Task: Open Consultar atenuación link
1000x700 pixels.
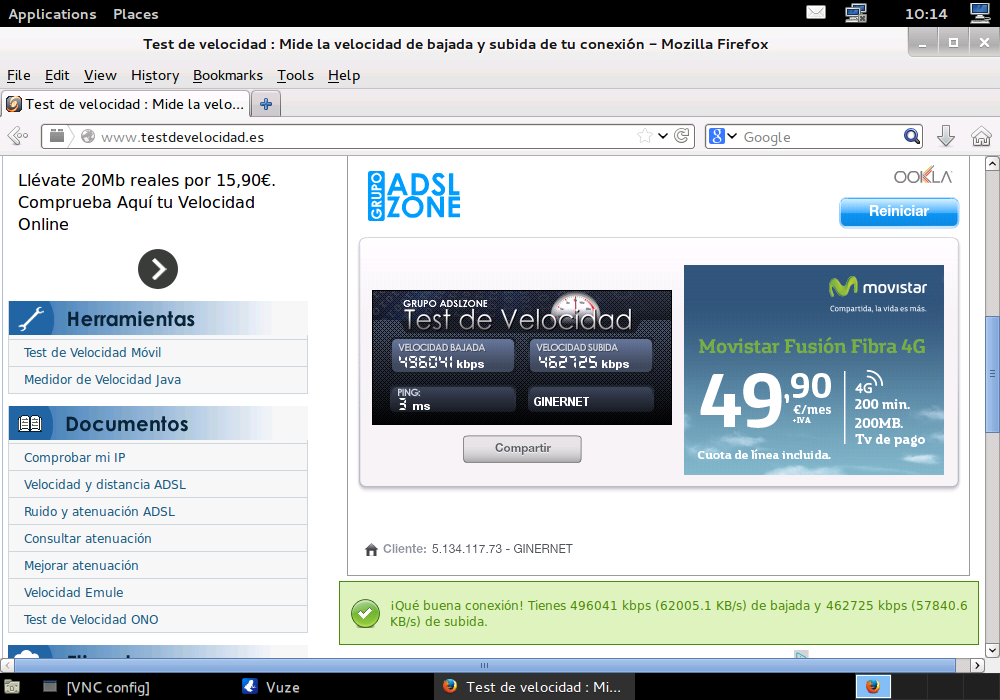Action: point(87,538)
